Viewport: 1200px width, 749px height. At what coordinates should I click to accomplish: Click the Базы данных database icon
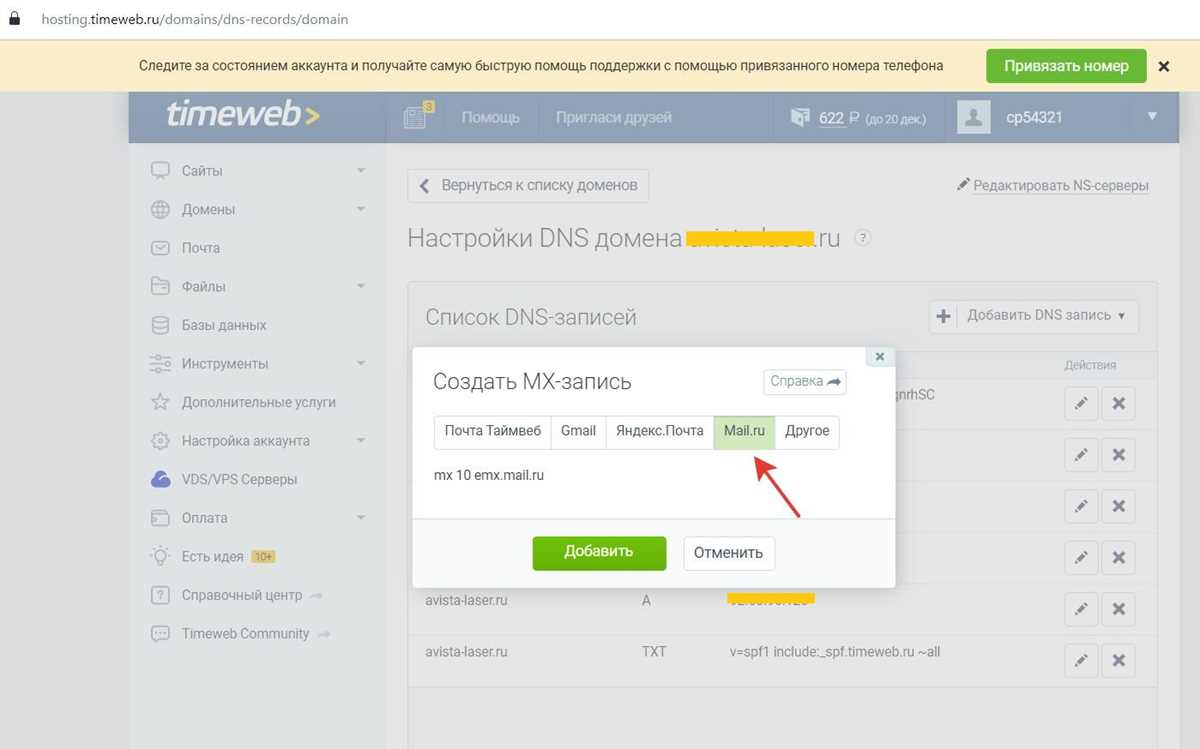click(160, 325)
